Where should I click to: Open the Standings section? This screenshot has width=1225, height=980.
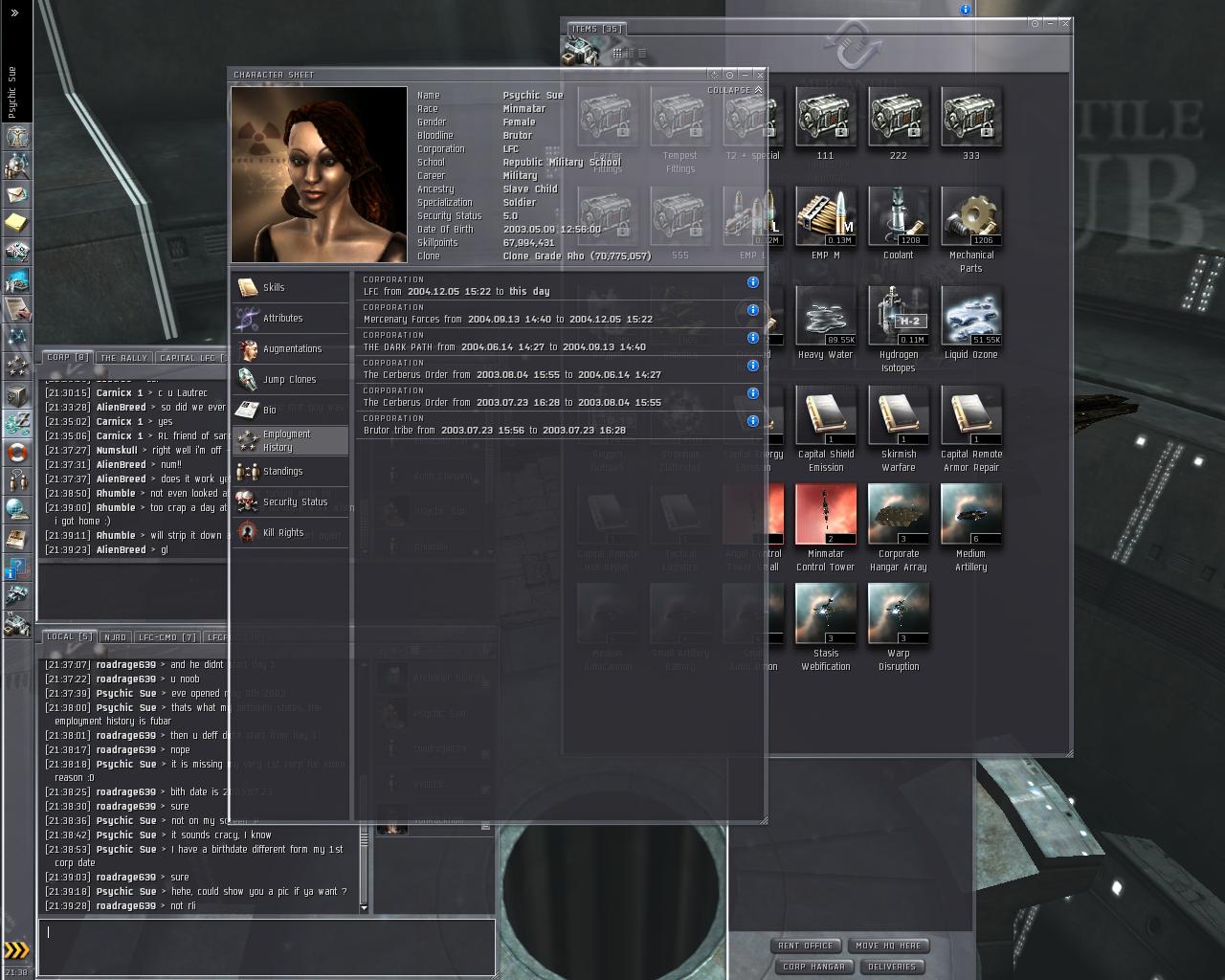click(x=290, y=471)
